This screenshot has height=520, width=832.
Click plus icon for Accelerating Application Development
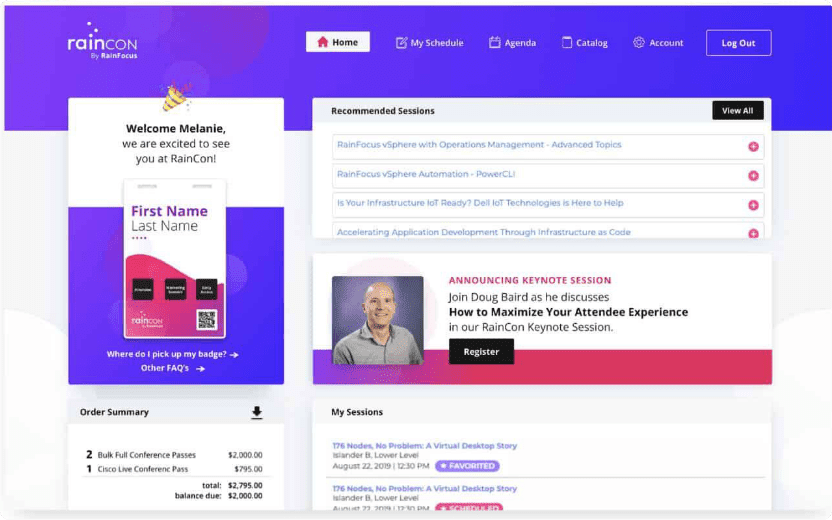click(x=753, y=234)
